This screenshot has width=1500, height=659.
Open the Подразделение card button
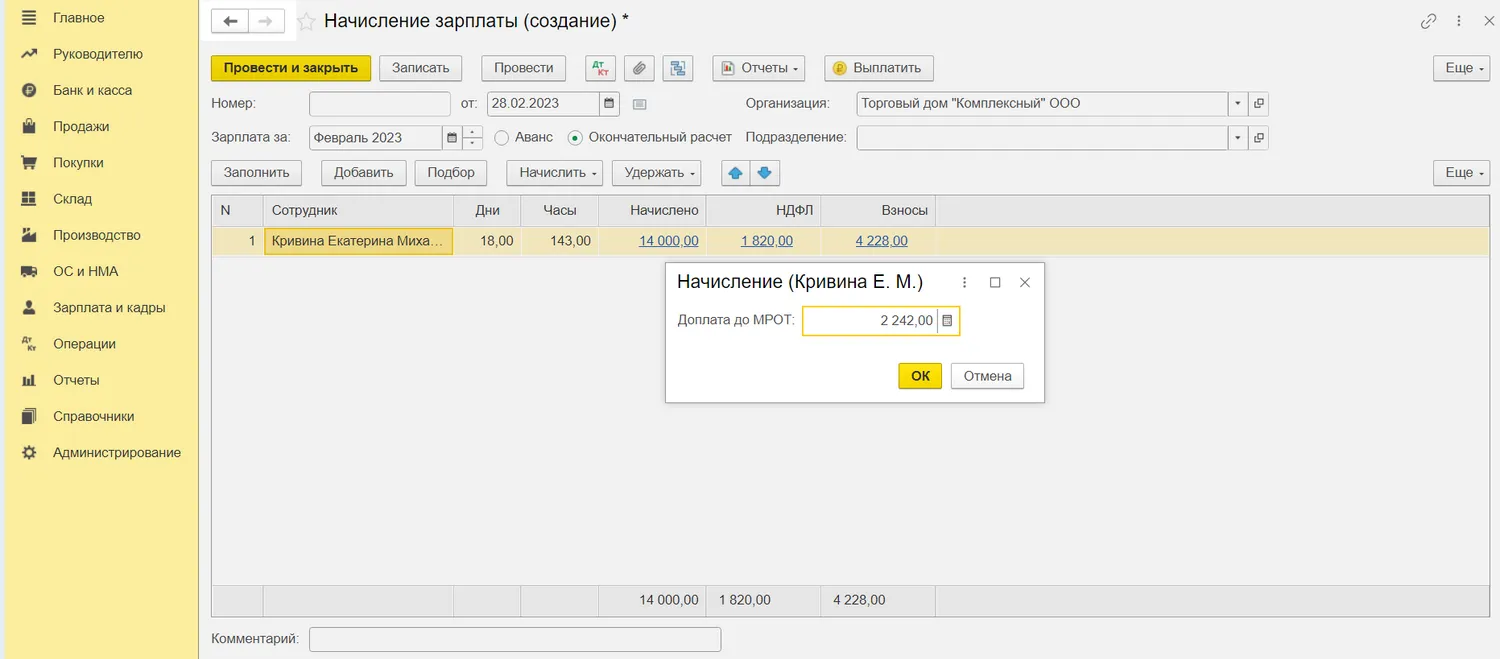tap(1259, 138)
